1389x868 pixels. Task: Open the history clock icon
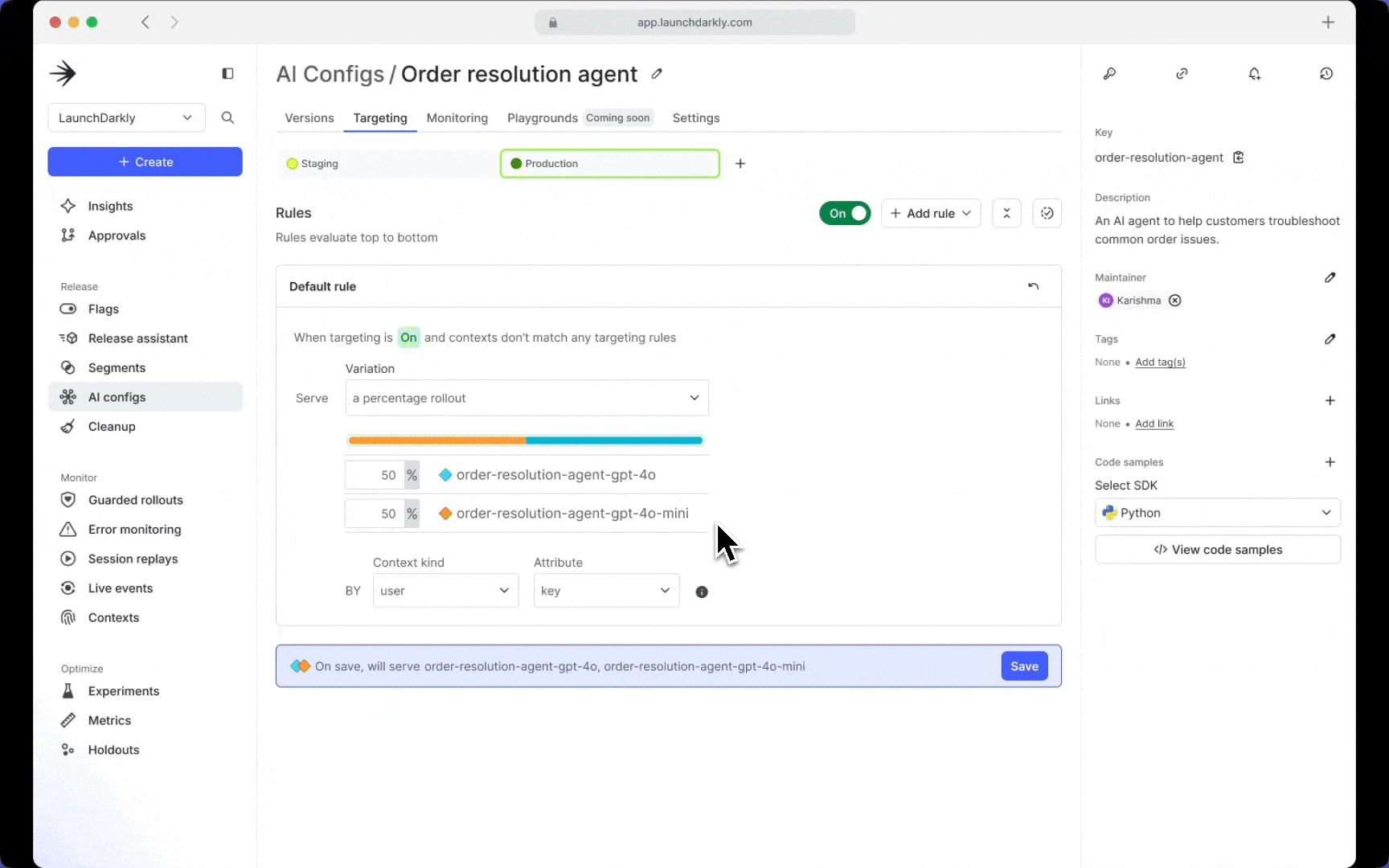[x=1326, y=74]
